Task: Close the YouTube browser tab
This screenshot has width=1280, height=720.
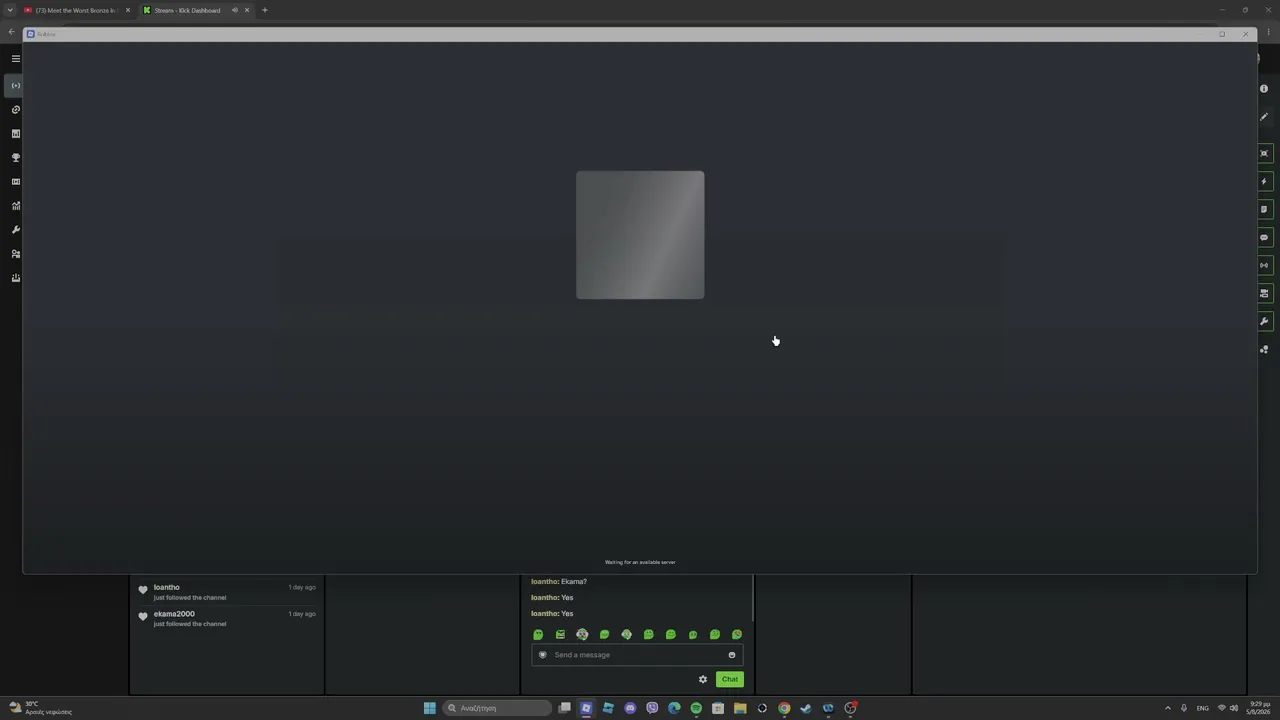Action: [128, 10]
